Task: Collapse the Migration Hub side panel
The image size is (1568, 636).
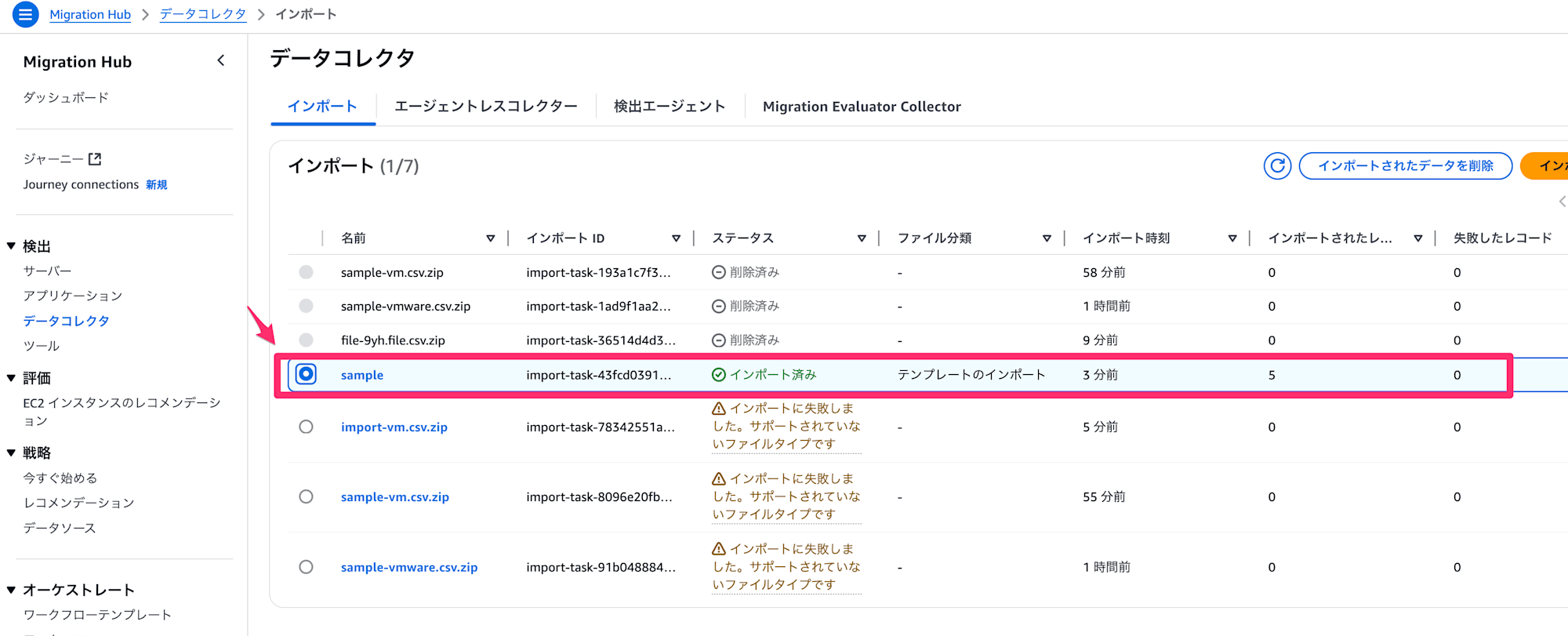Action: tap(221, 60)
